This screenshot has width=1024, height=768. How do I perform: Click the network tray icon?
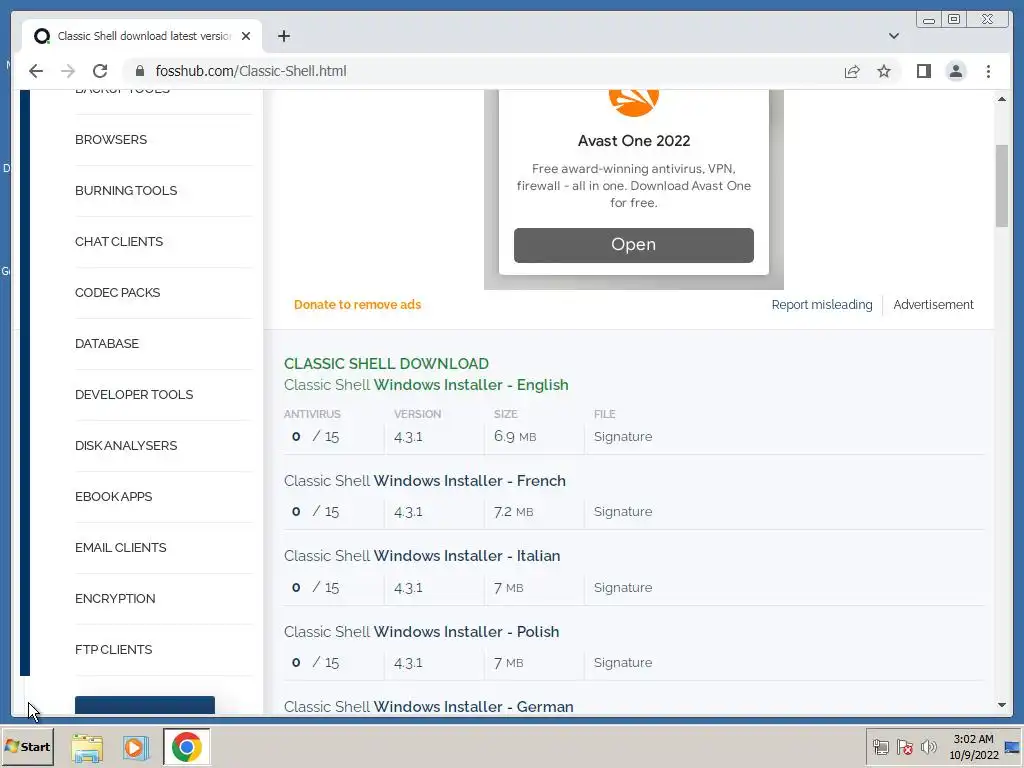tap(880, 747)
